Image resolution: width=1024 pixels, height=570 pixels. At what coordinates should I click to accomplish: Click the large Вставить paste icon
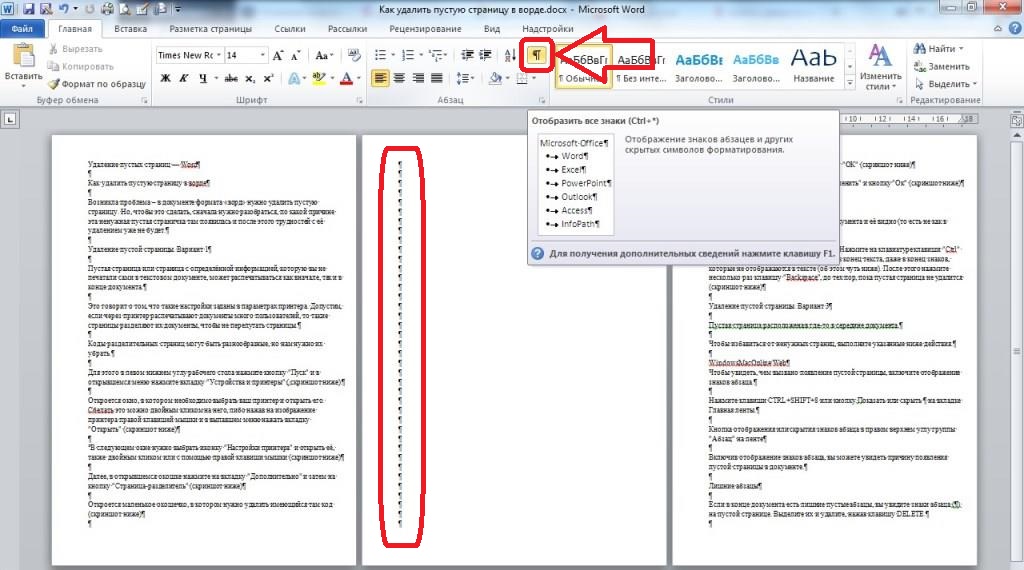(24, 55)
